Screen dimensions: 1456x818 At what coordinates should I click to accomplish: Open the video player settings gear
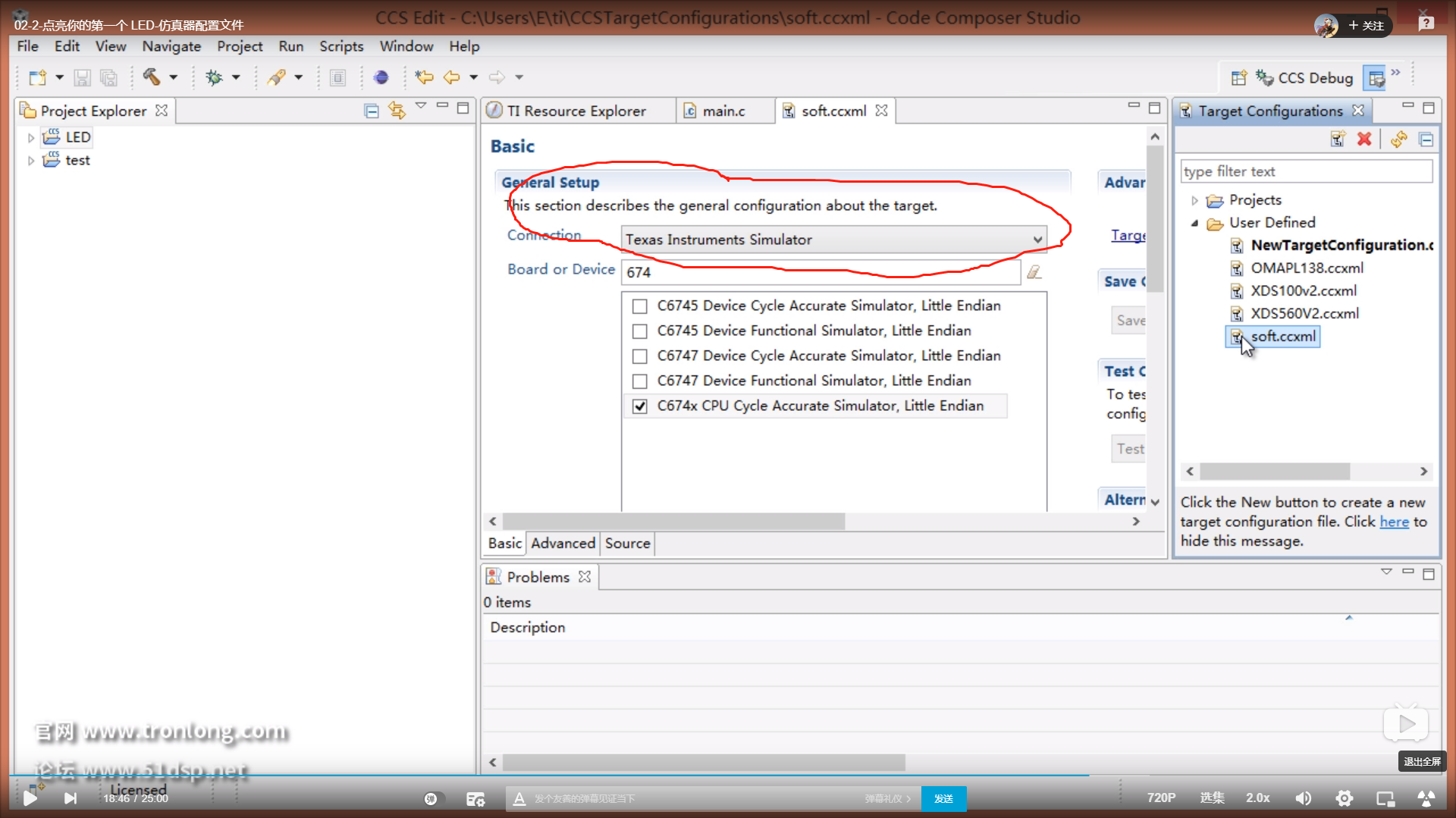pos(1344,798)
